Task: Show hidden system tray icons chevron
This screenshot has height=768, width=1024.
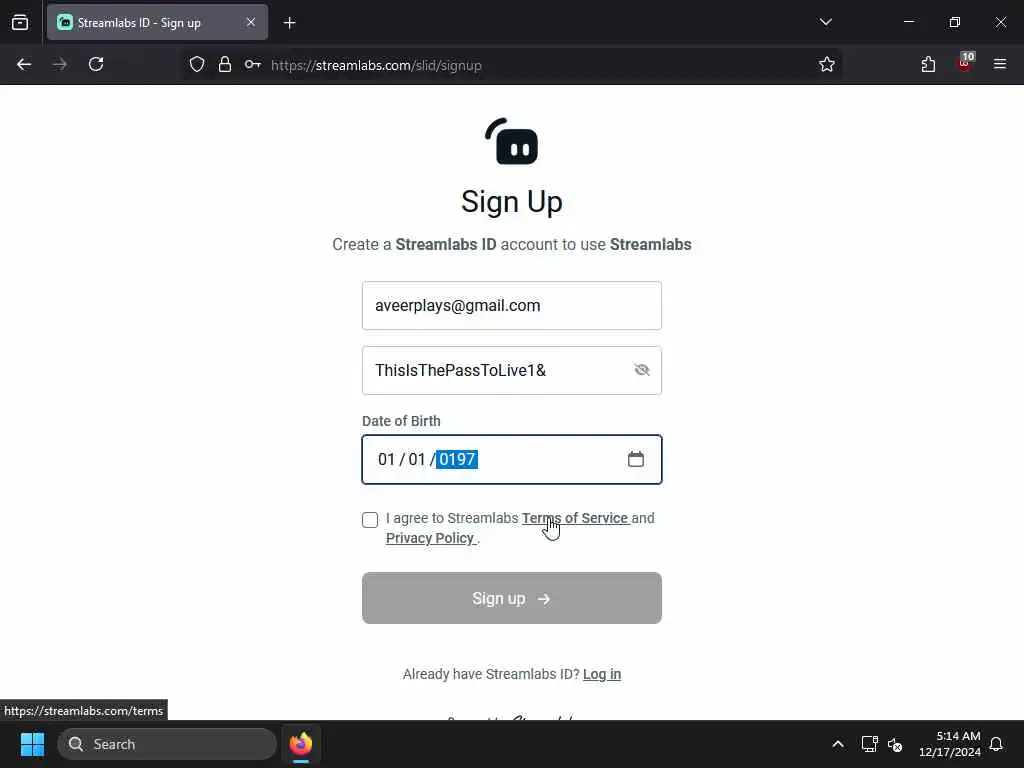Action: (x=838, y=744)
